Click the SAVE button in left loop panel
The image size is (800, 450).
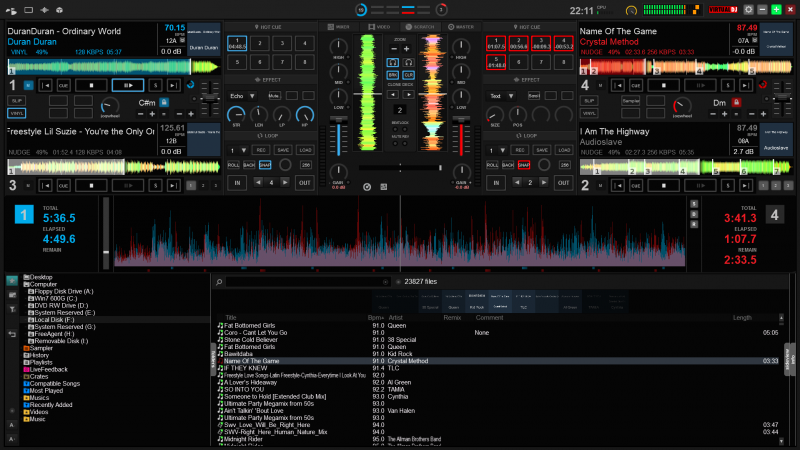coord(283,150)
